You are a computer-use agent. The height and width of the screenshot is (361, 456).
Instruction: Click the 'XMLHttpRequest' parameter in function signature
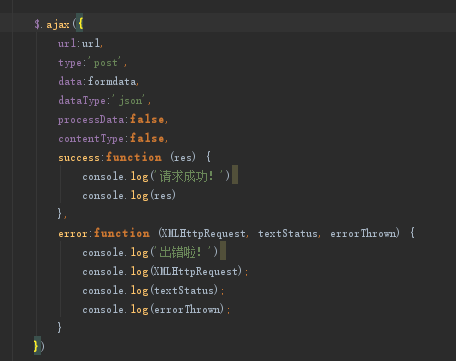click(x=203, y=233)
